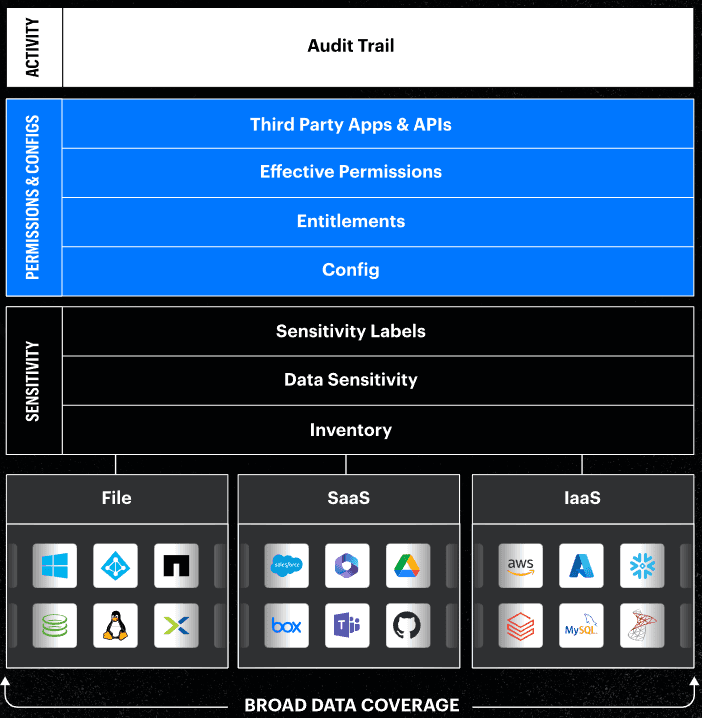702x718 pixels.
Task: Click the MySQL icon
Action: coord(581,626)
